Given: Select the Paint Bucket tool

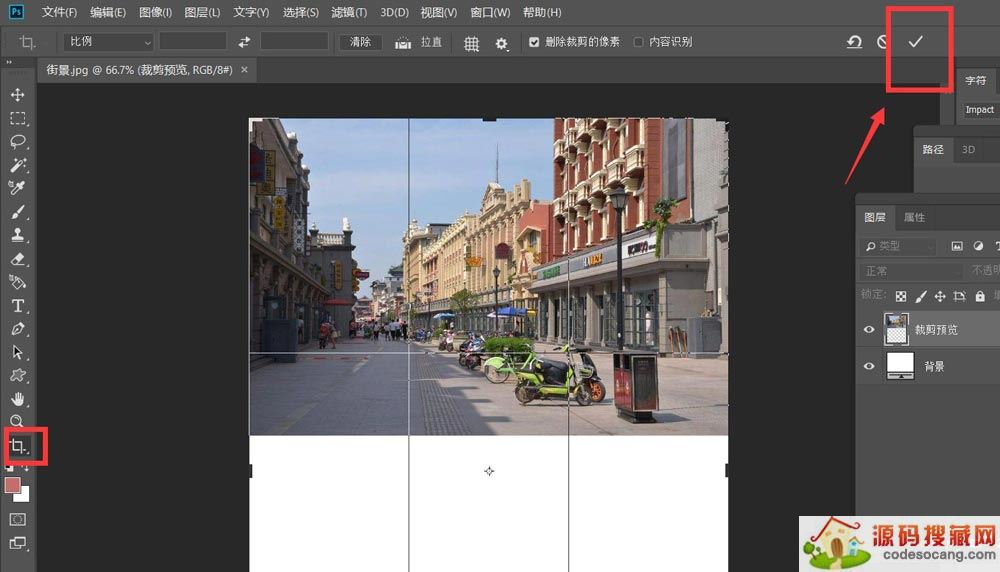Looking at the screenshot, I should pyautogui.click(x=18, y=282).
